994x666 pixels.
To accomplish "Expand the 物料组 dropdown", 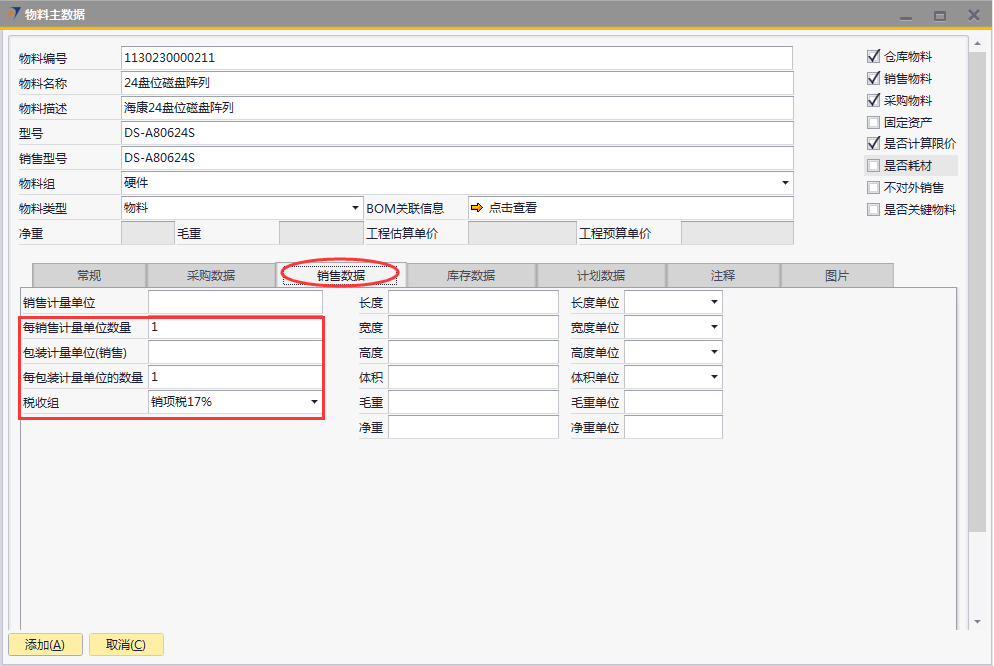I will (785, 183).
